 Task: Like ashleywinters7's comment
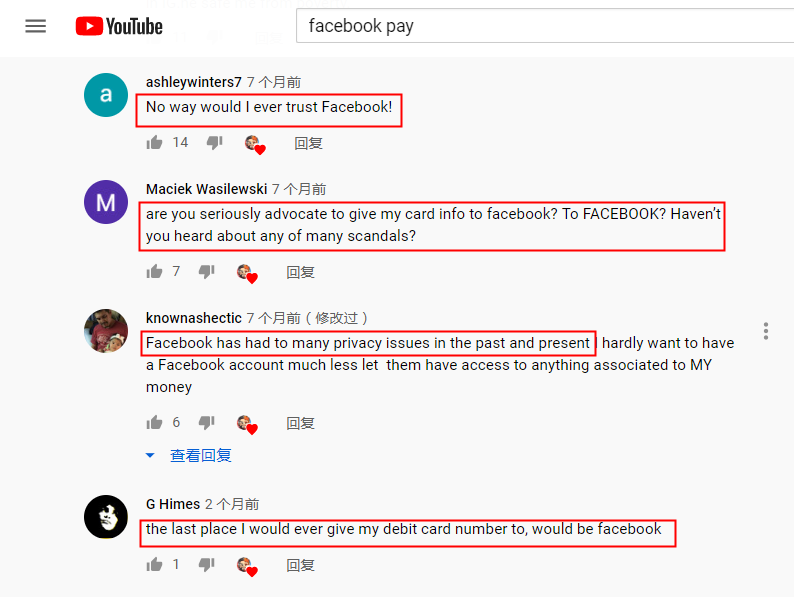click(x=154, y=143)
